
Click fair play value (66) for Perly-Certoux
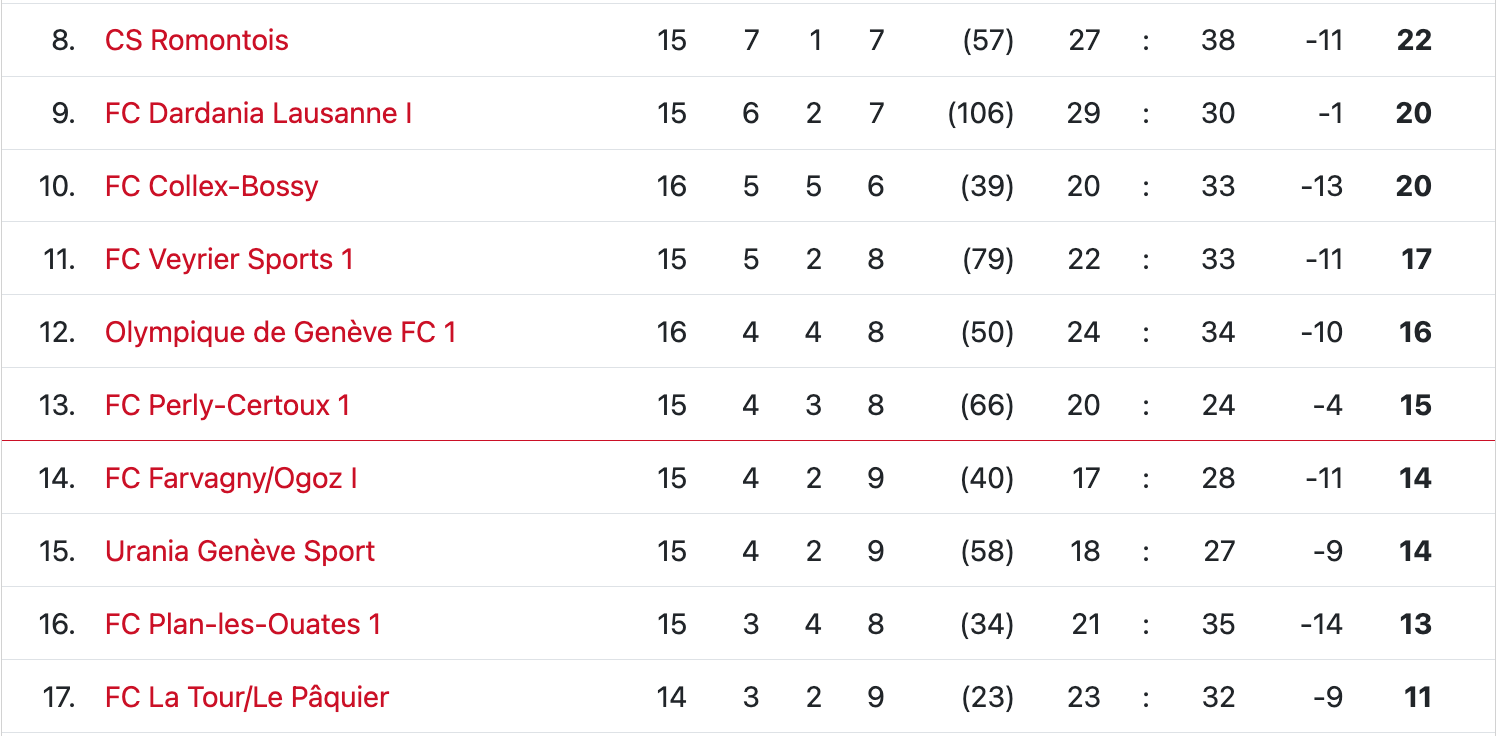click(987, 406)
